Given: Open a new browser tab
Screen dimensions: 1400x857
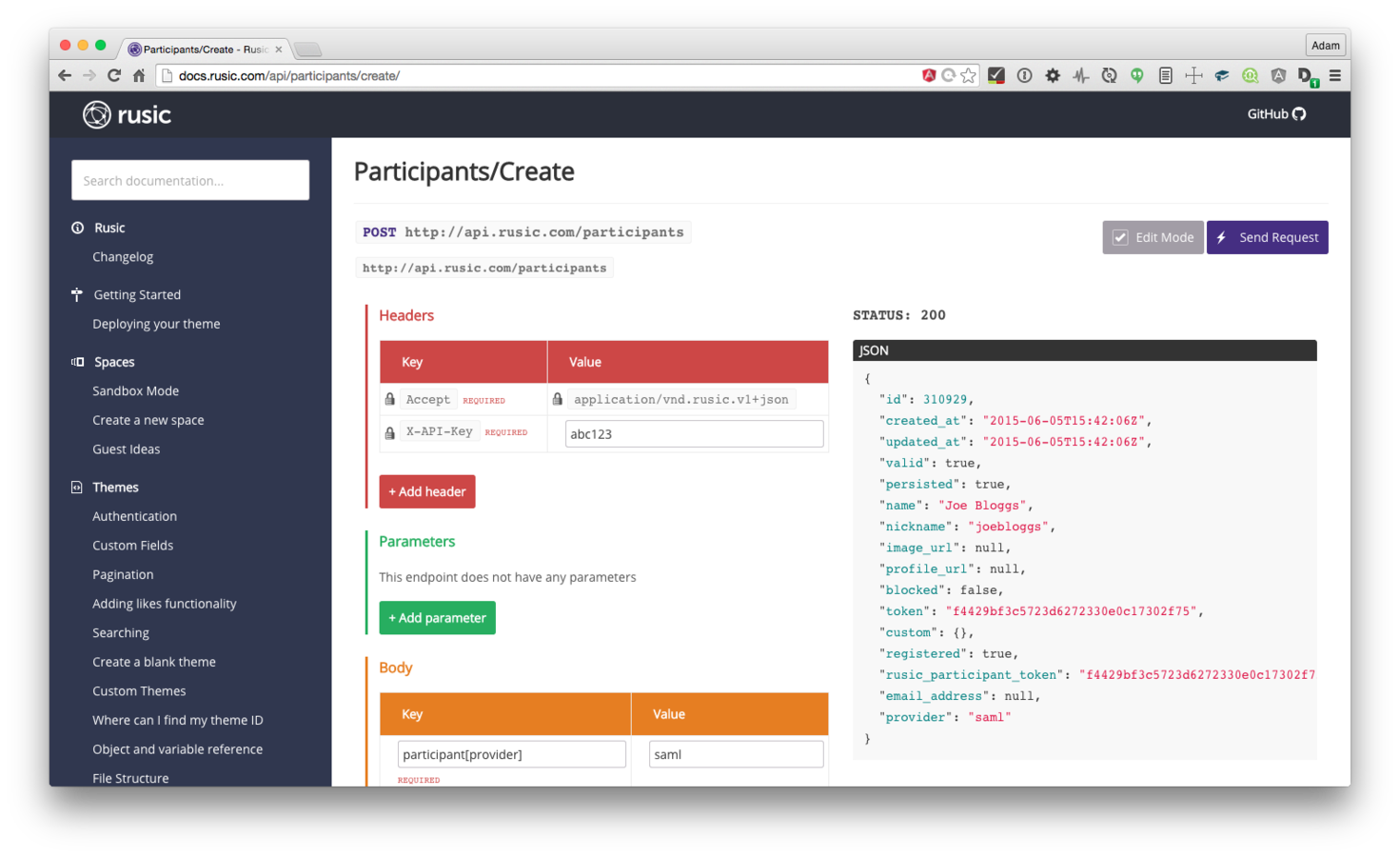Looking at the screenshot, I should (308, 50).
